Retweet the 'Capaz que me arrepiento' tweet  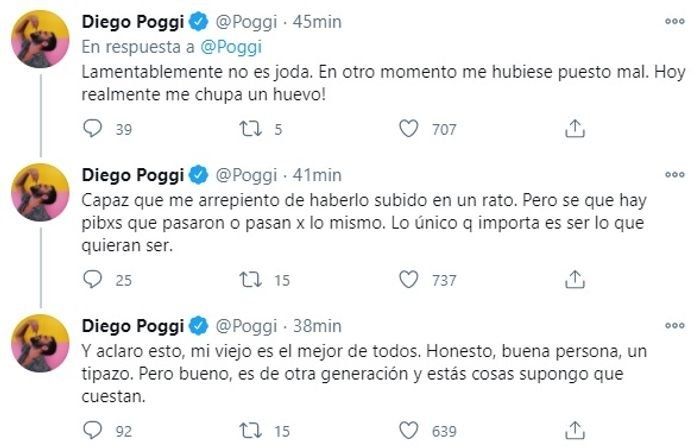254,280
